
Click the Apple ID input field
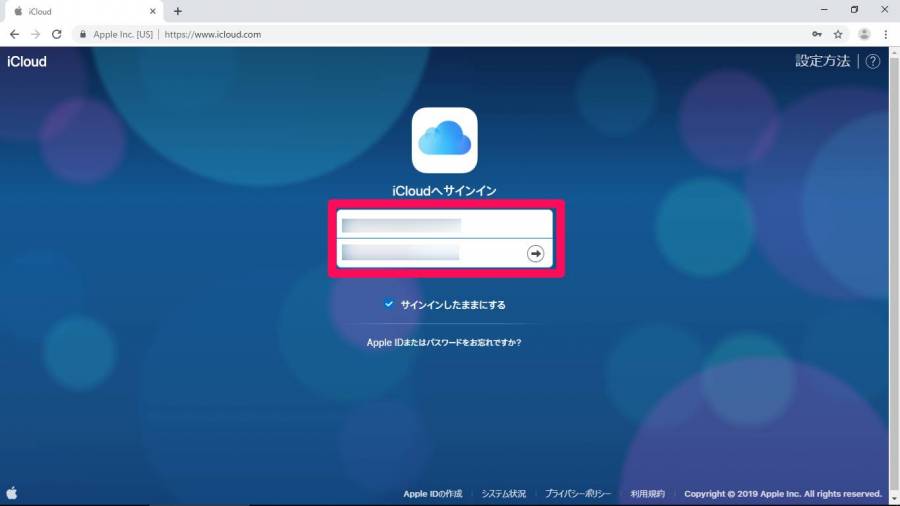tap(445, 224)
